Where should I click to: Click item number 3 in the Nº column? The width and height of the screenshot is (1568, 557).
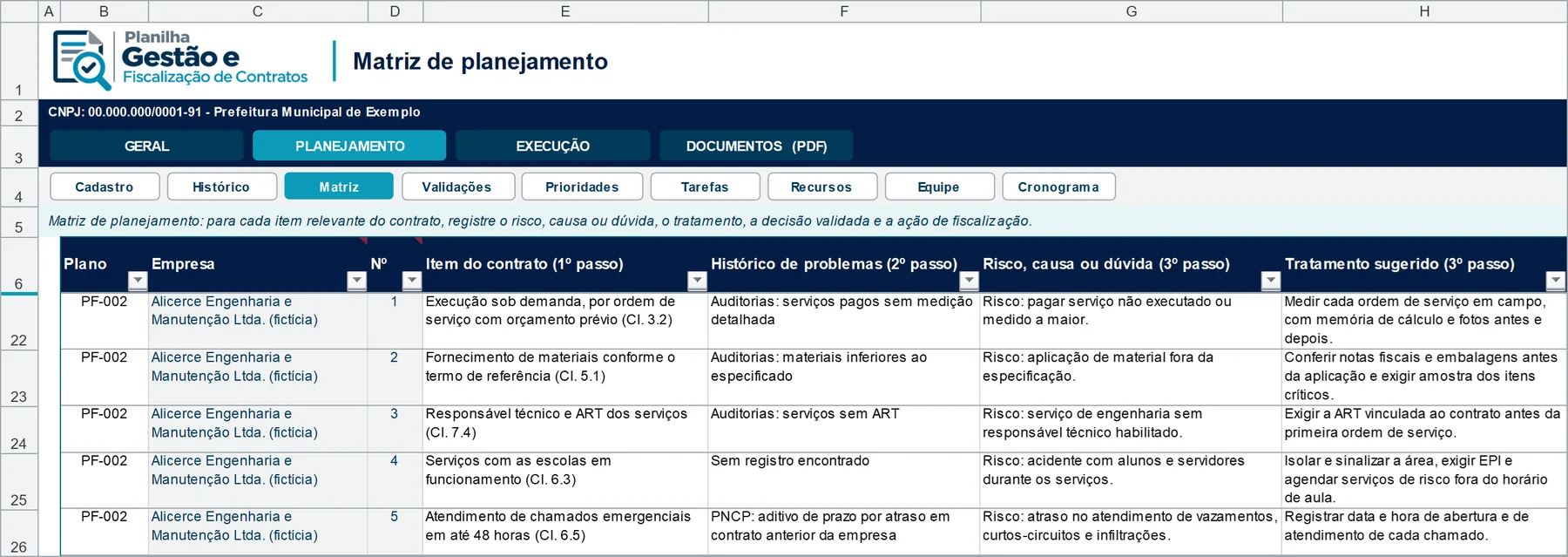[x=395, y=414]
